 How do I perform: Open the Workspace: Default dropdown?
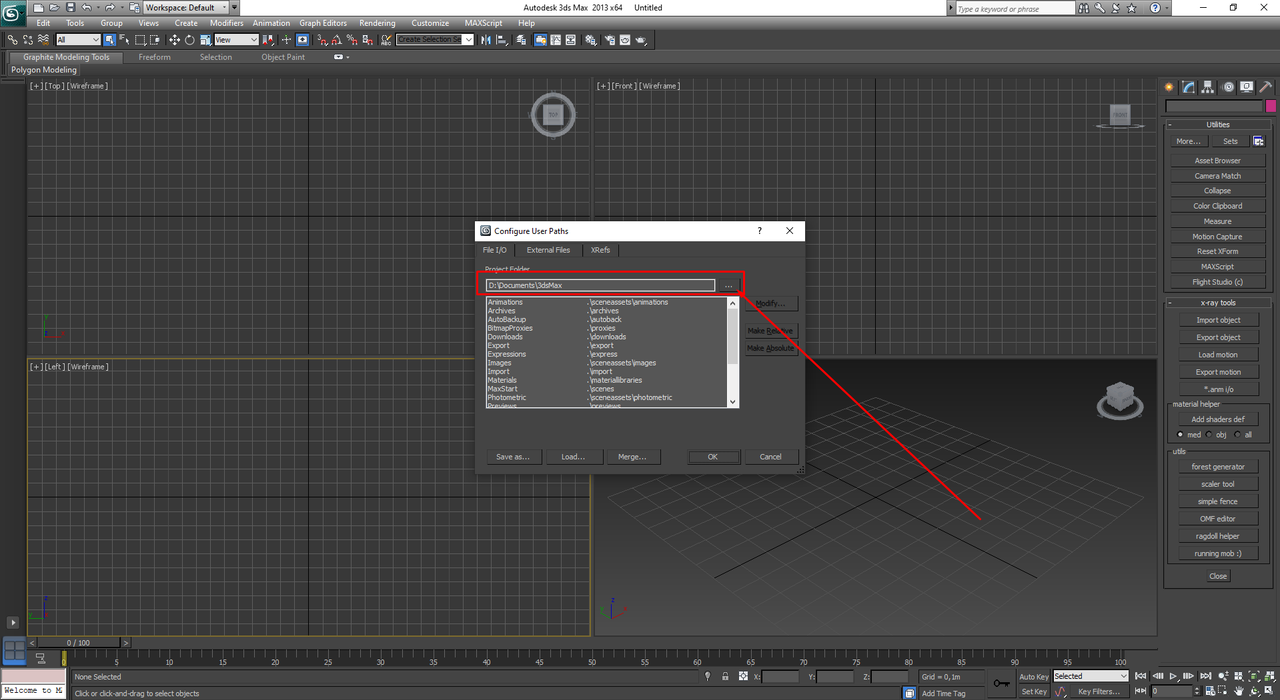click(184, 7)
